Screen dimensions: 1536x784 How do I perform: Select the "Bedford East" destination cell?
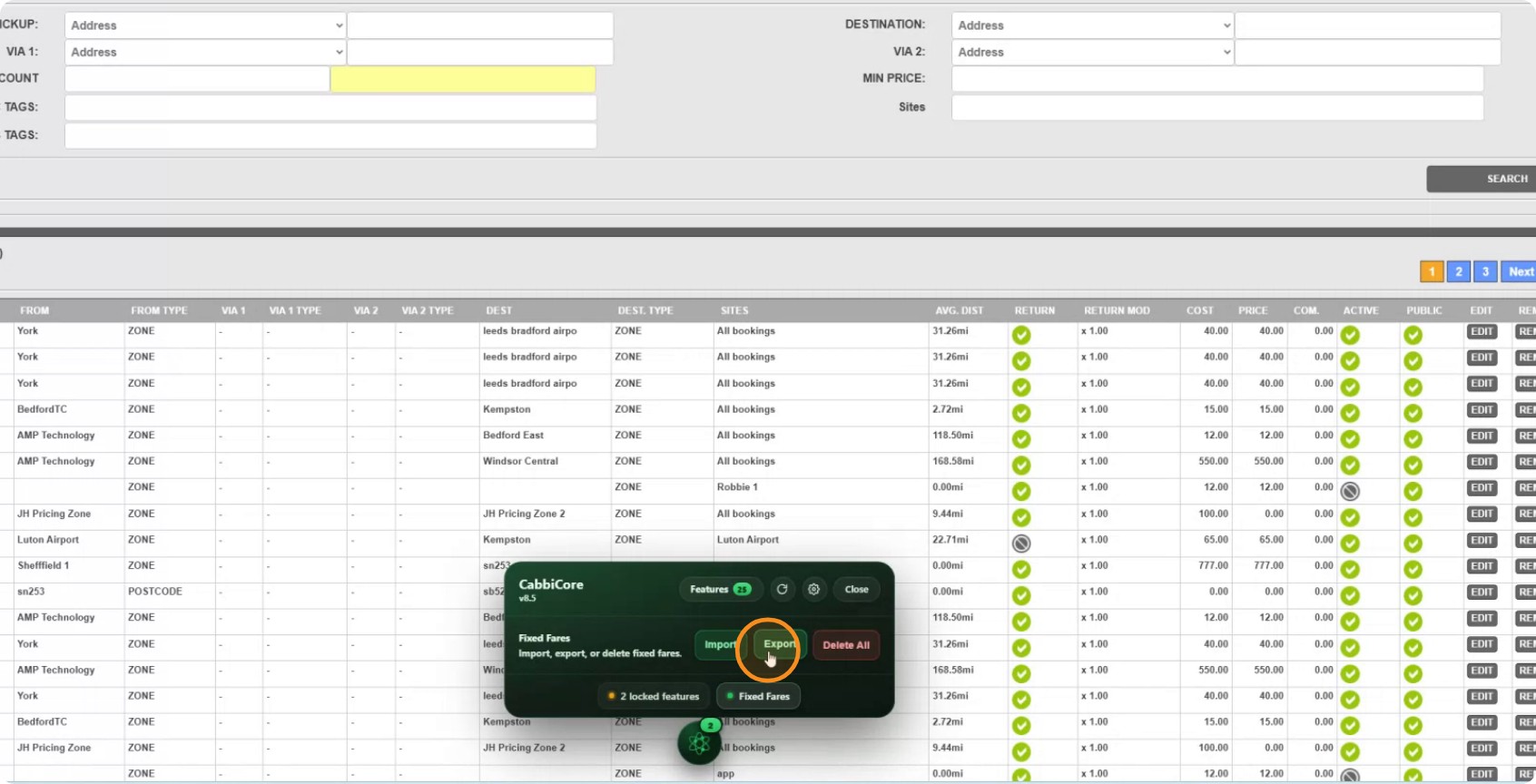point(513,435)
